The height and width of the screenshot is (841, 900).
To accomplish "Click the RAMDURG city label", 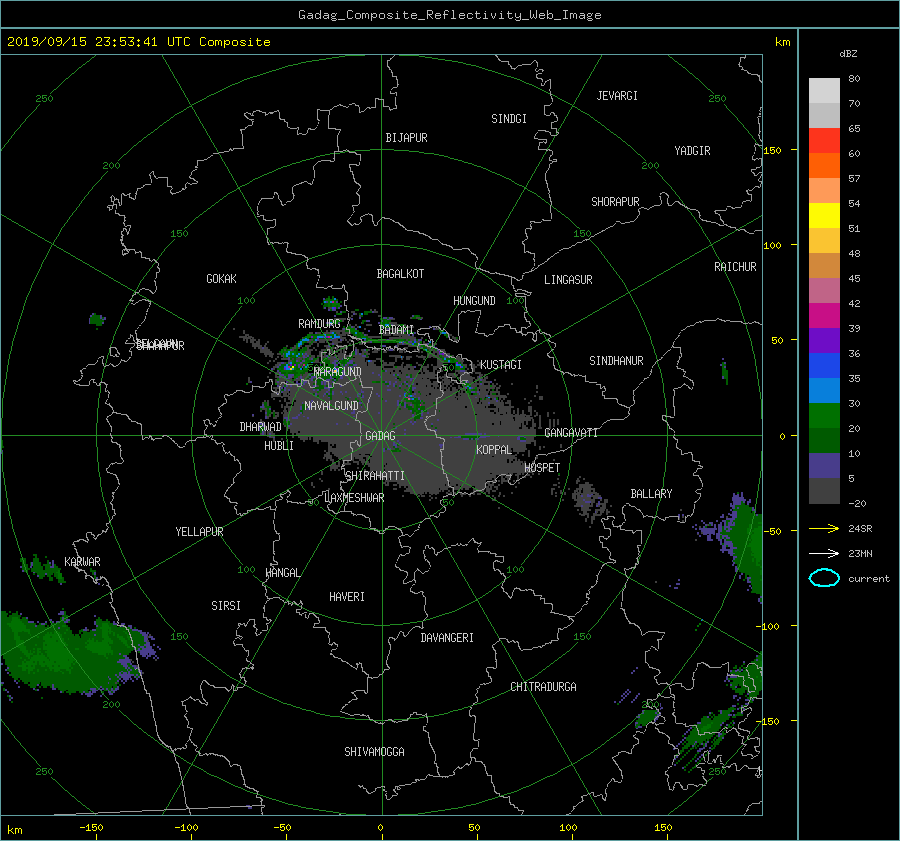I will (x=319, y=324).
